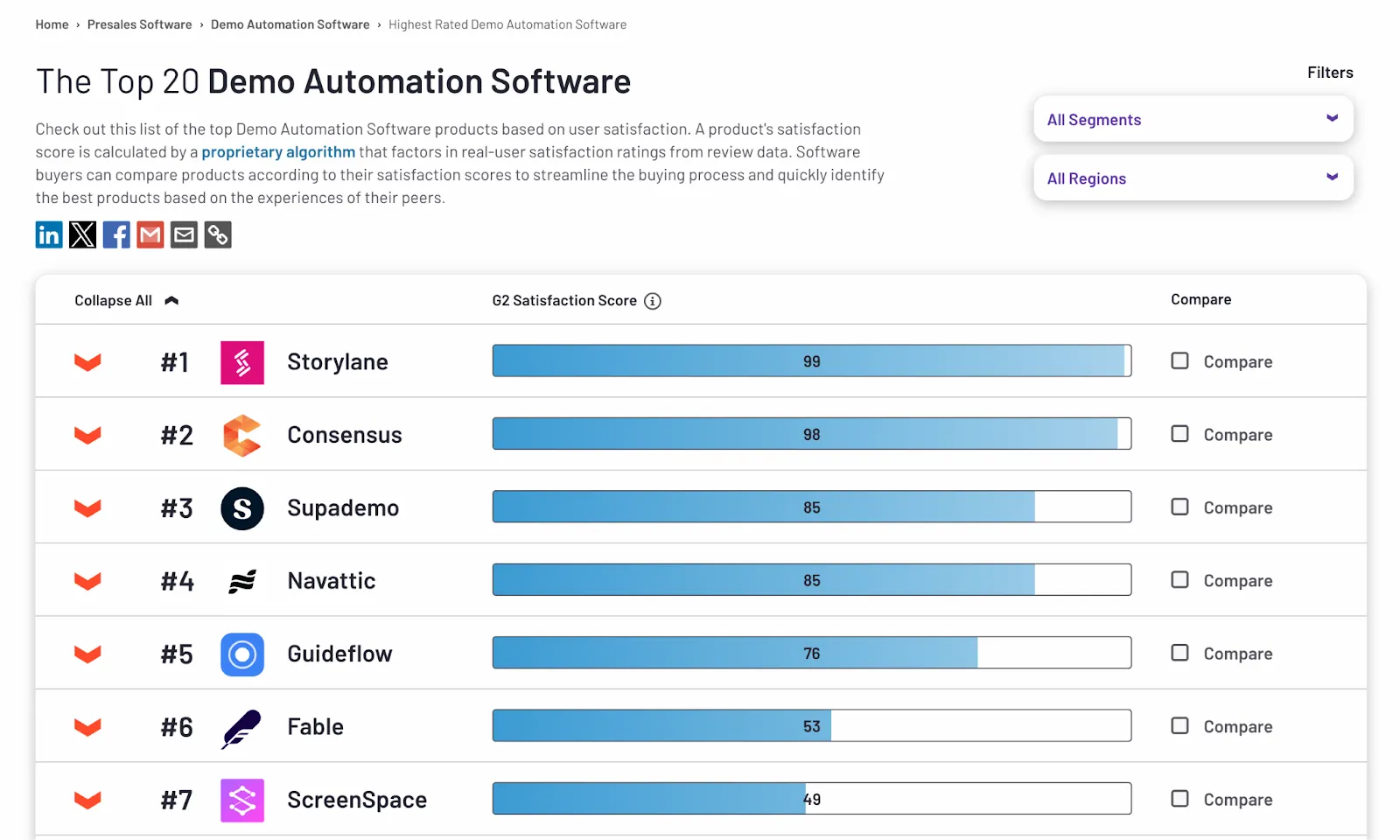Collapse the Storylane row chevron
1400x840 pixels.
(x=87, y=362)
